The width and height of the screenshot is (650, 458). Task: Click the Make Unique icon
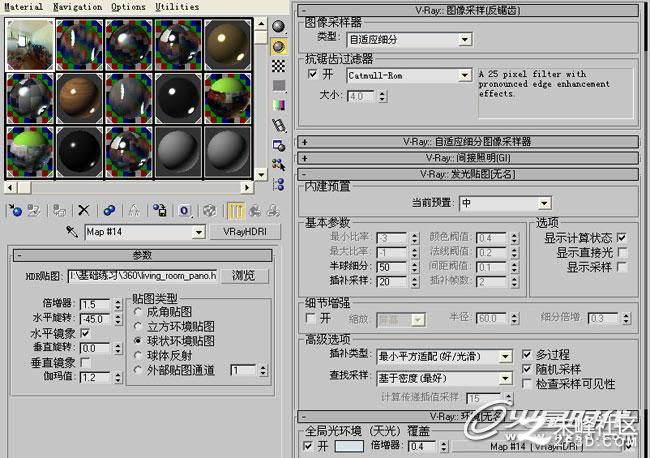[134, 211]
